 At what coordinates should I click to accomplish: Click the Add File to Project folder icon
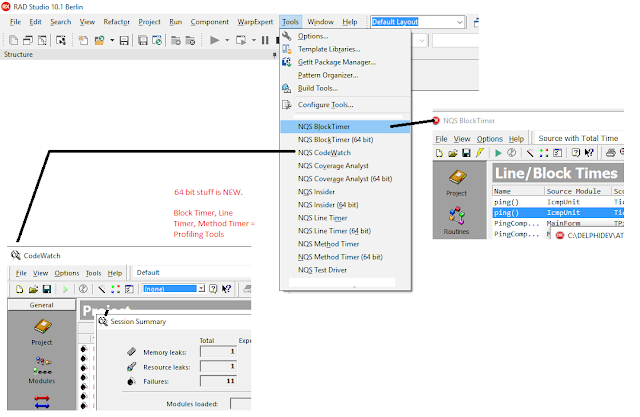coord(176,40)
